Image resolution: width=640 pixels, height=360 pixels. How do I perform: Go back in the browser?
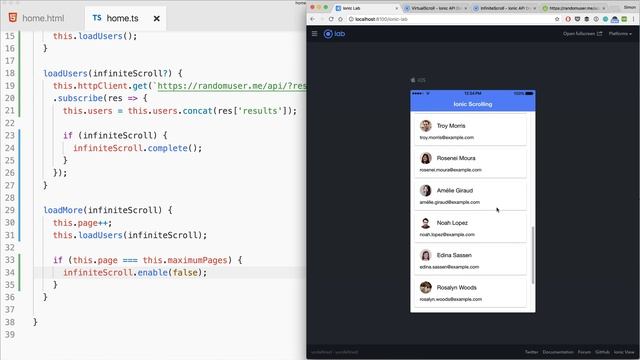313,19
